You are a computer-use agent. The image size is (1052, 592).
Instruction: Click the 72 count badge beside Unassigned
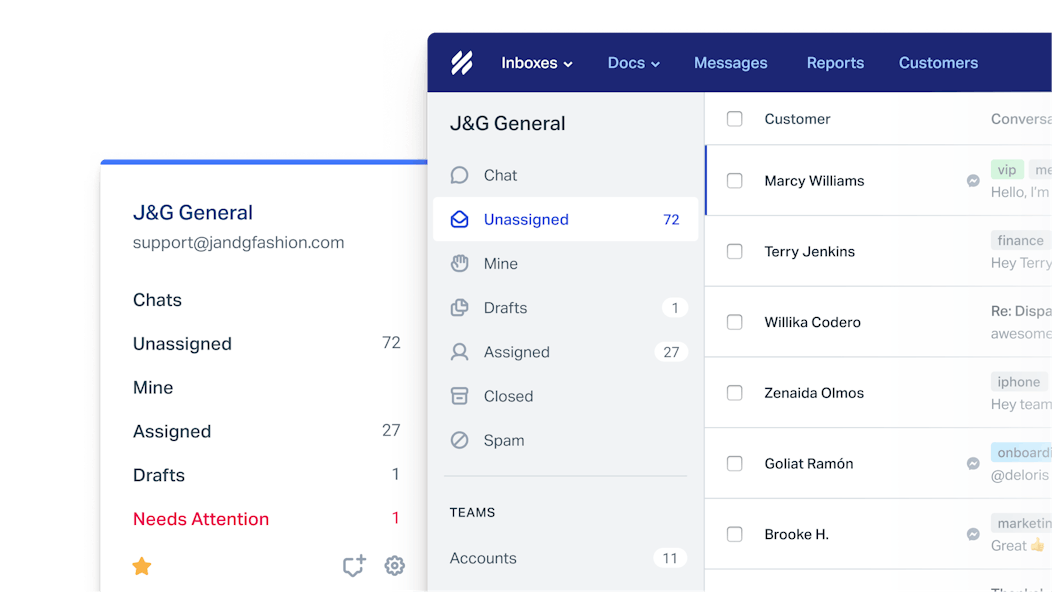671,219
